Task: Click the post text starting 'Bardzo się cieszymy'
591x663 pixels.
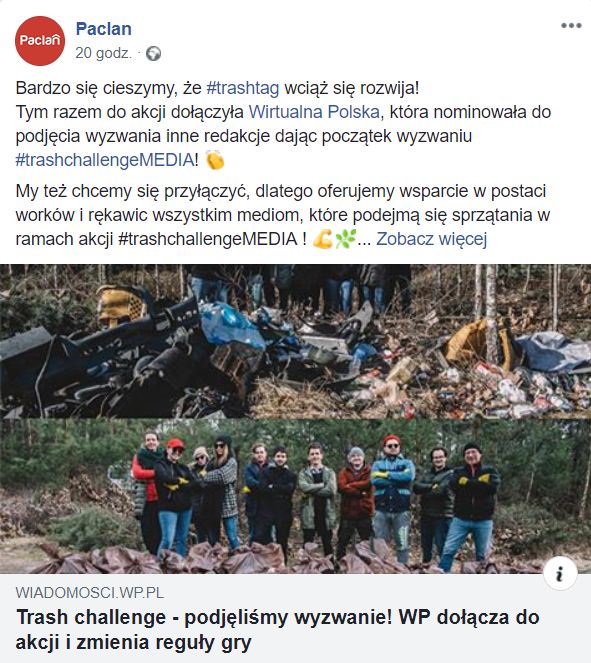Action: click(x=283, y=124)
